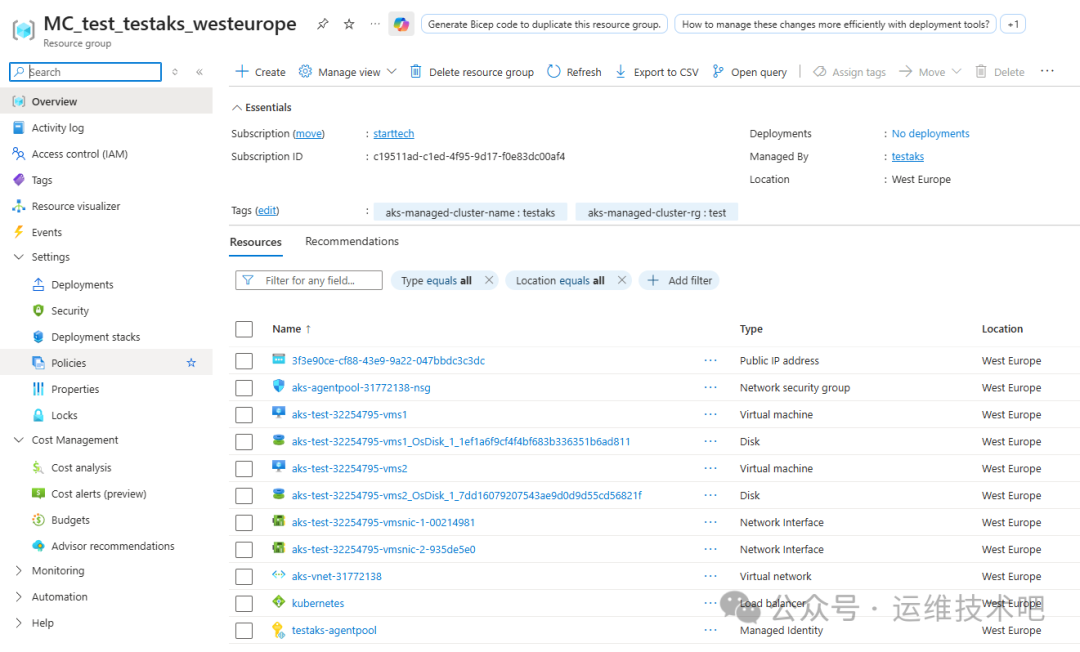Select Export to CSV

coord(655,71)
